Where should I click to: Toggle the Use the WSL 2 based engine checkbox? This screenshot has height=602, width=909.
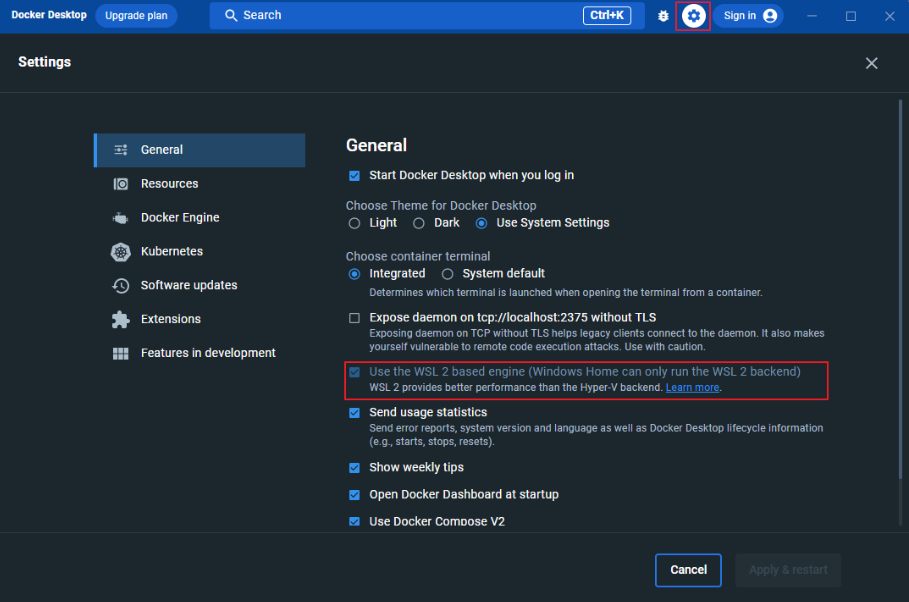click(354, 372)
